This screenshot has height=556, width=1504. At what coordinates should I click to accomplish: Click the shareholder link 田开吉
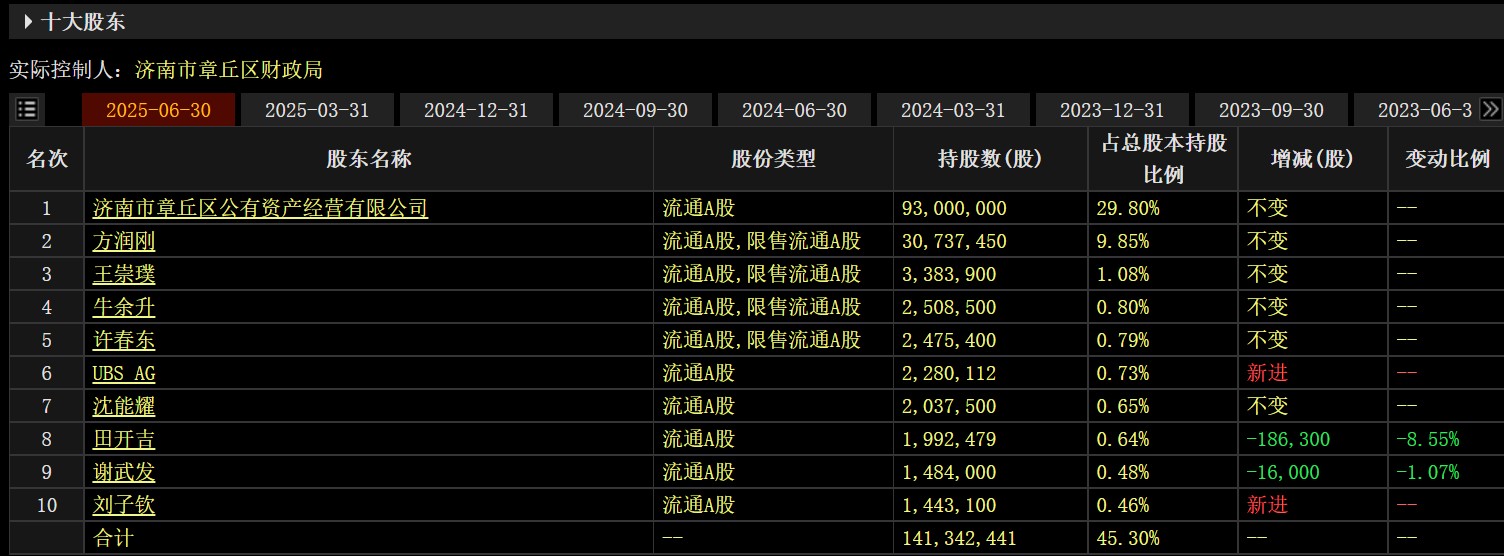click(124, 439)
